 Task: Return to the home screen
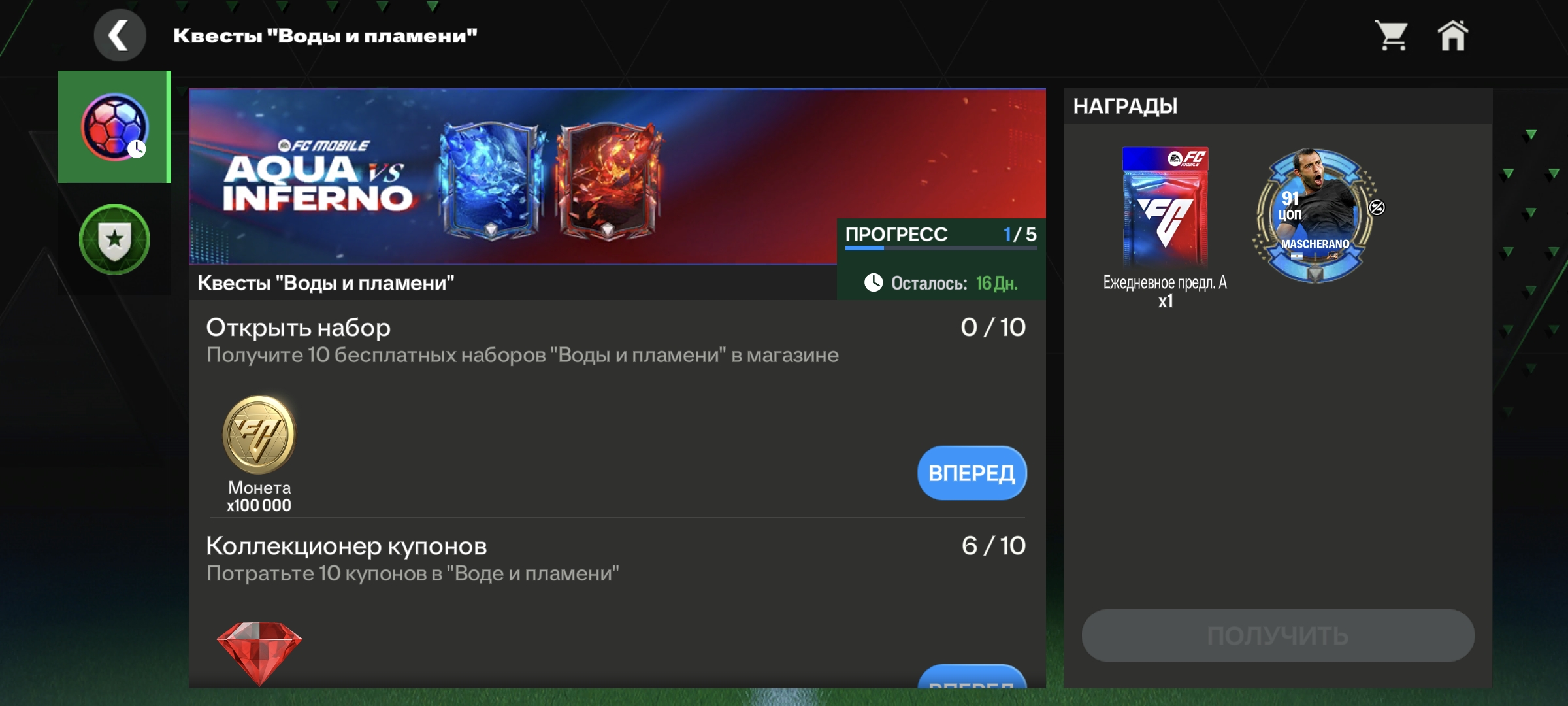[1453, 35]
